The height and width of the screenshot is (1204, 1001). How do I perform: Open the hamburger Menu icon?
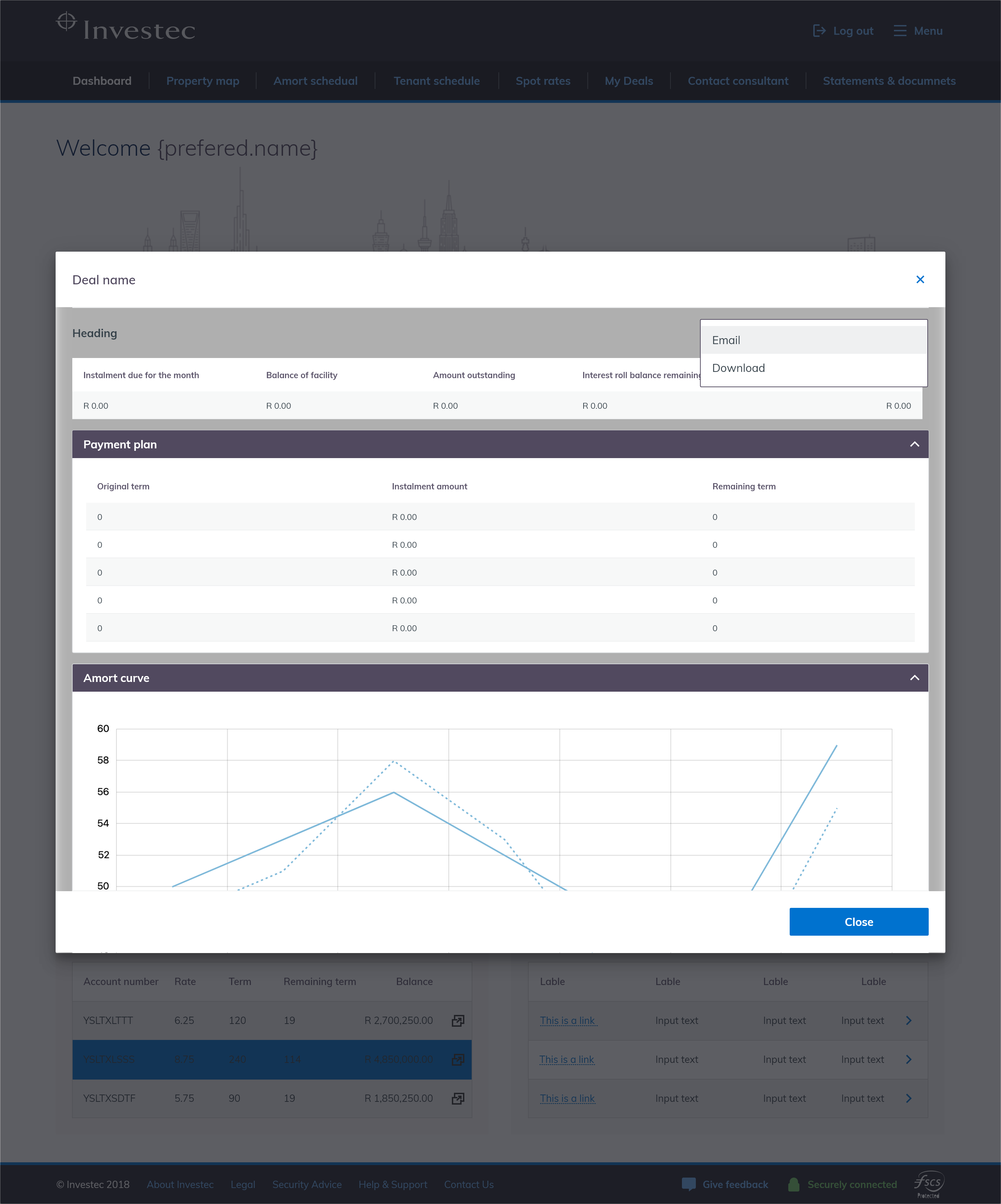[x=900, y=31]
